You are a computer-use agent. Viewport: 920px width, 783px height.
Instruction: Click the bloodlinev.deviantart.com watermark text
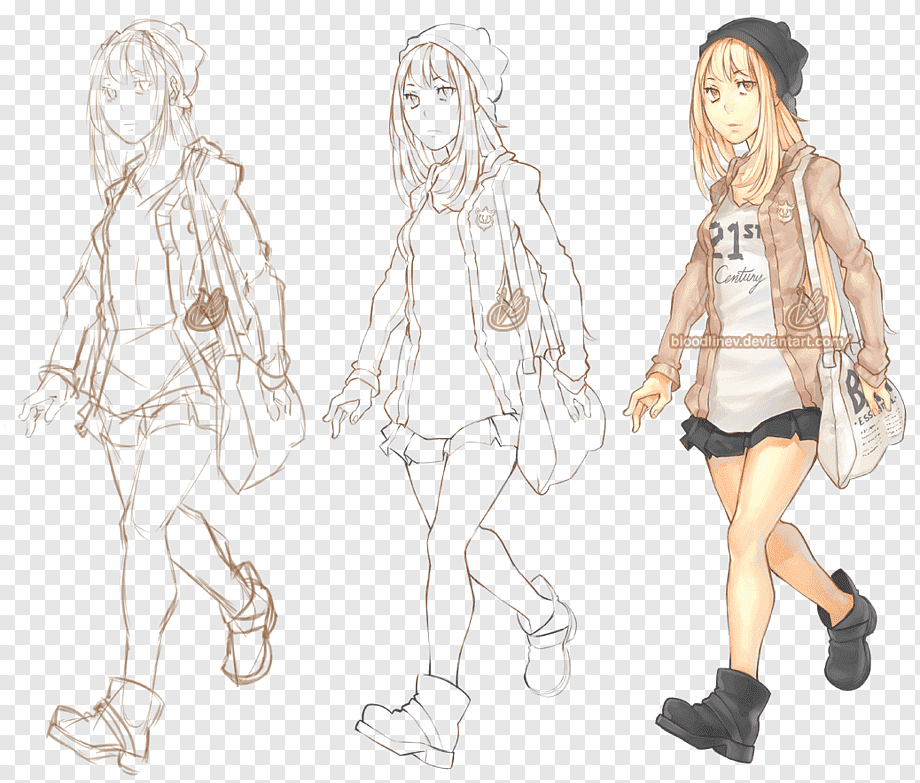[x=758, y=343]
